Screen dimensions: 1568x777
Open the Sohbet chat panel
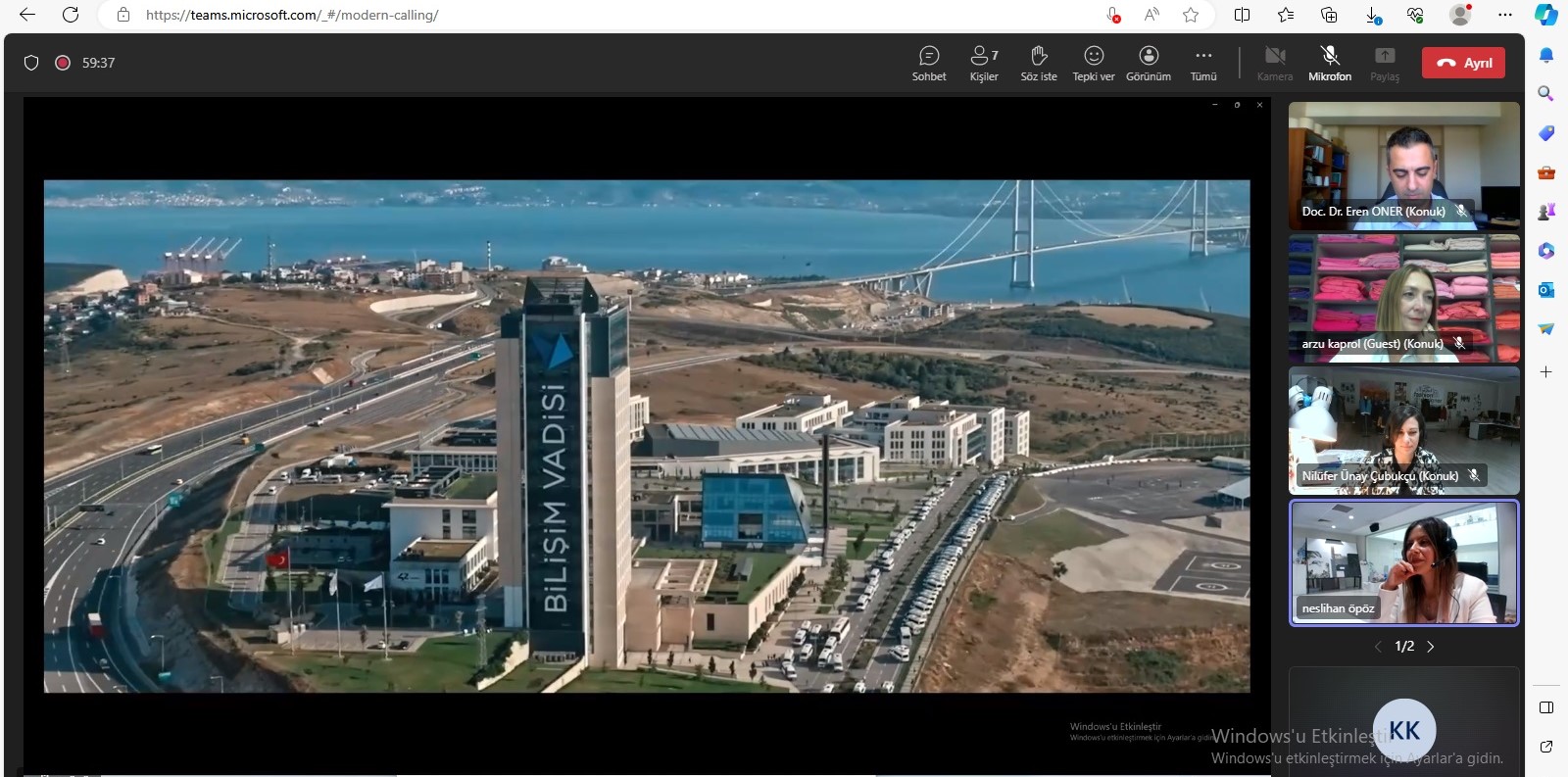pyautogui.click(x=928, y=63)
